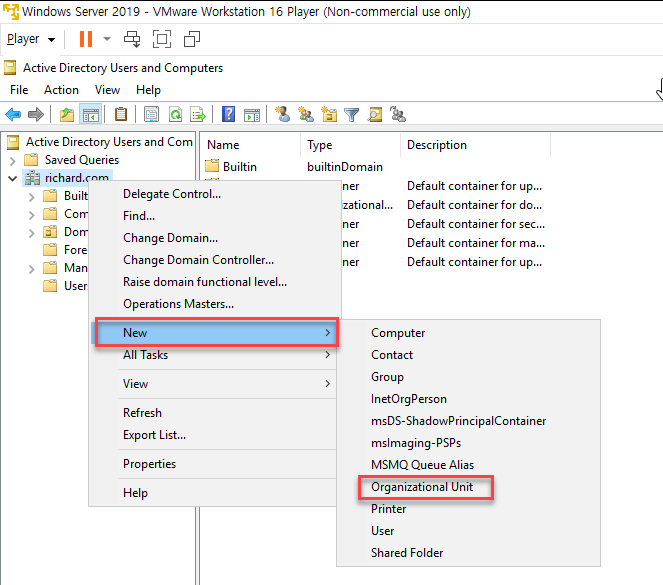Open Properties from the context menu
Screen dimensions: 663x585
(215, 464)
